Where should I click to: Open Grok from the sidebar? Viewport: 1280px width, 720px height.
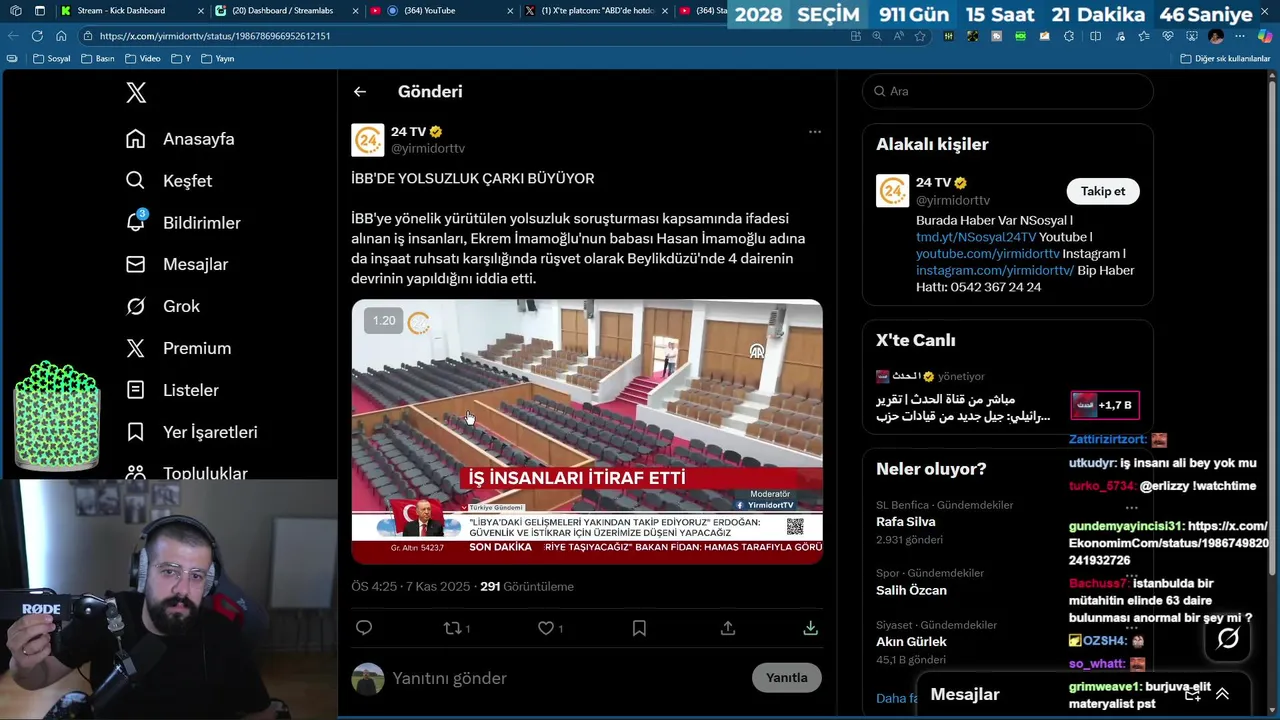click(x=162, y=307)
